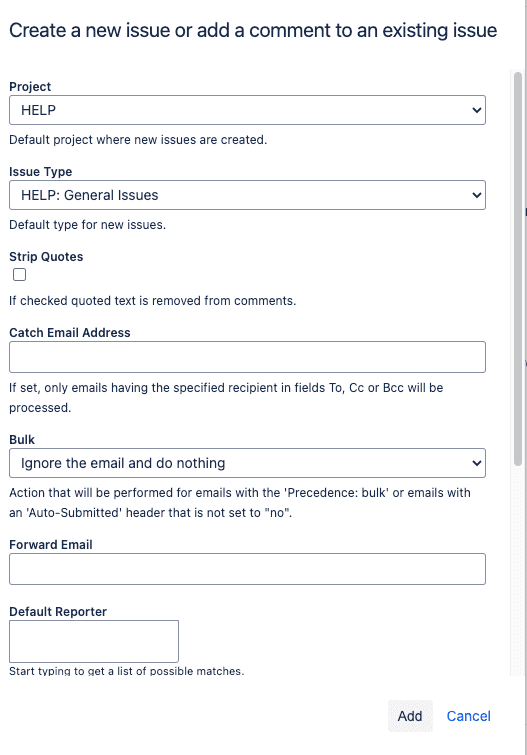Image resolution: width=527 pixels, height=755 pixels.
Task: Expand the Ignore the email and do nothing dropdown
Action: [x=247, y=463]
